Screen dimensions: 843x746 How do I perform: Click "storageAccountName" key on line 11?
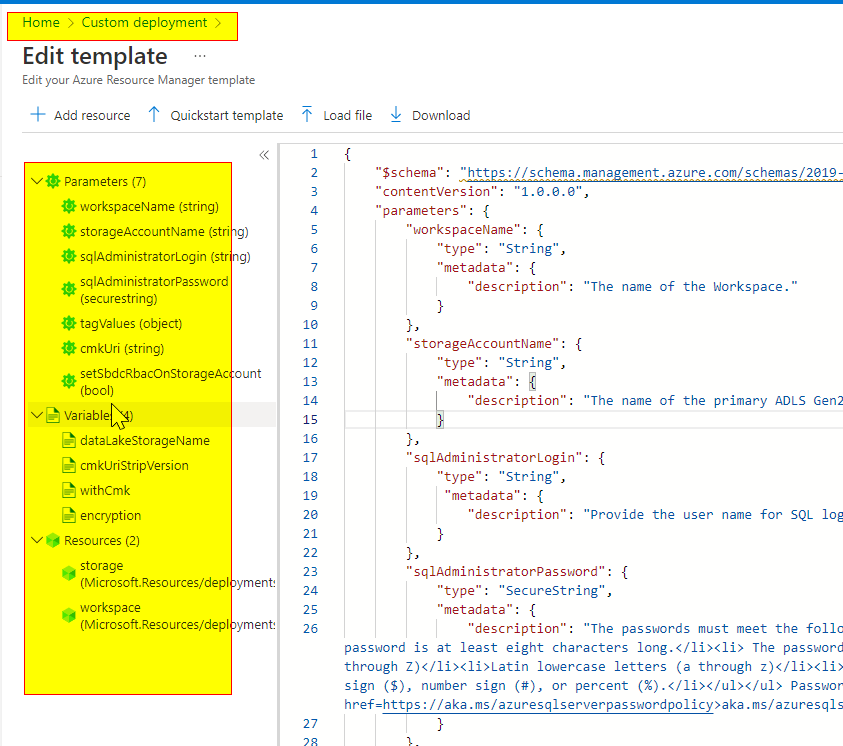point(482,344)
